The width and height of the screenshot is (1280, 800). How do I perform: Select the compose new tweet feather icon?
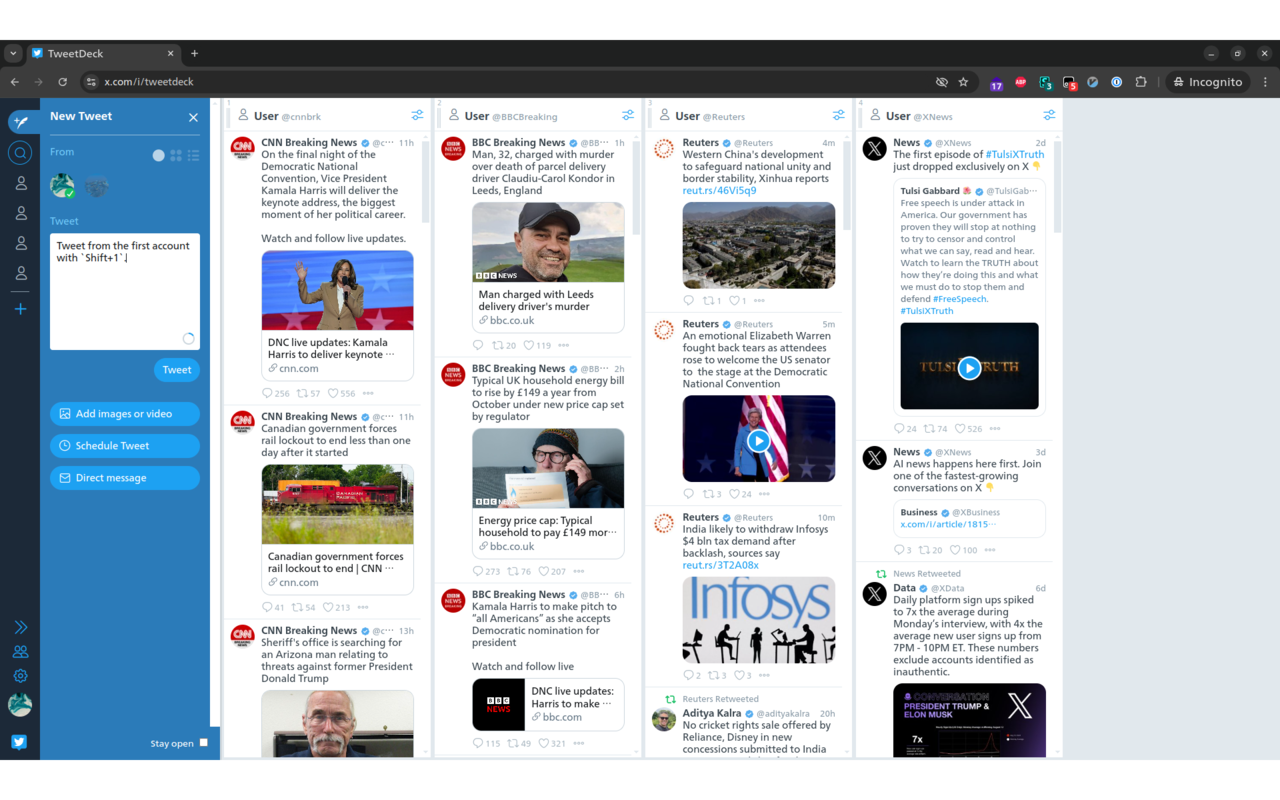20,121
